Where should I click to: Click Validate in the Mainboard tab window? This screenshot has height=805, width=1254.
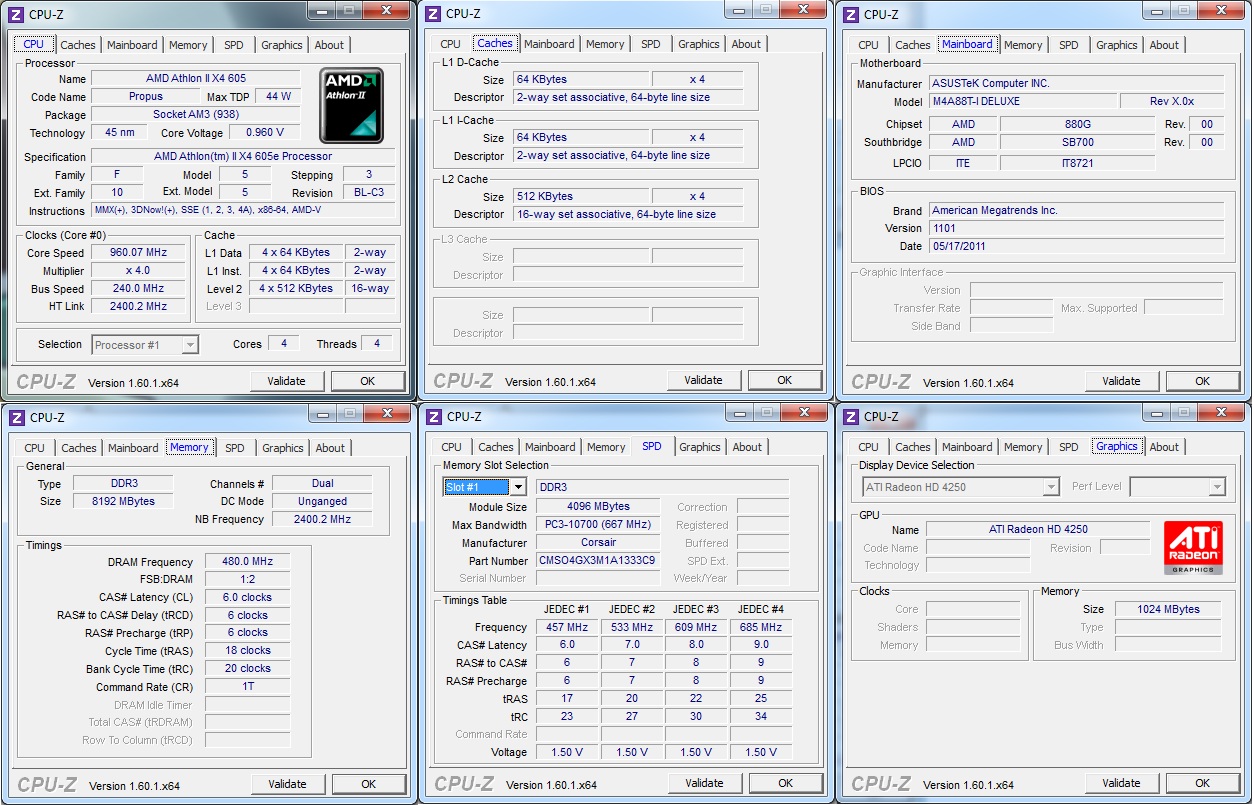pos(1121,381)
